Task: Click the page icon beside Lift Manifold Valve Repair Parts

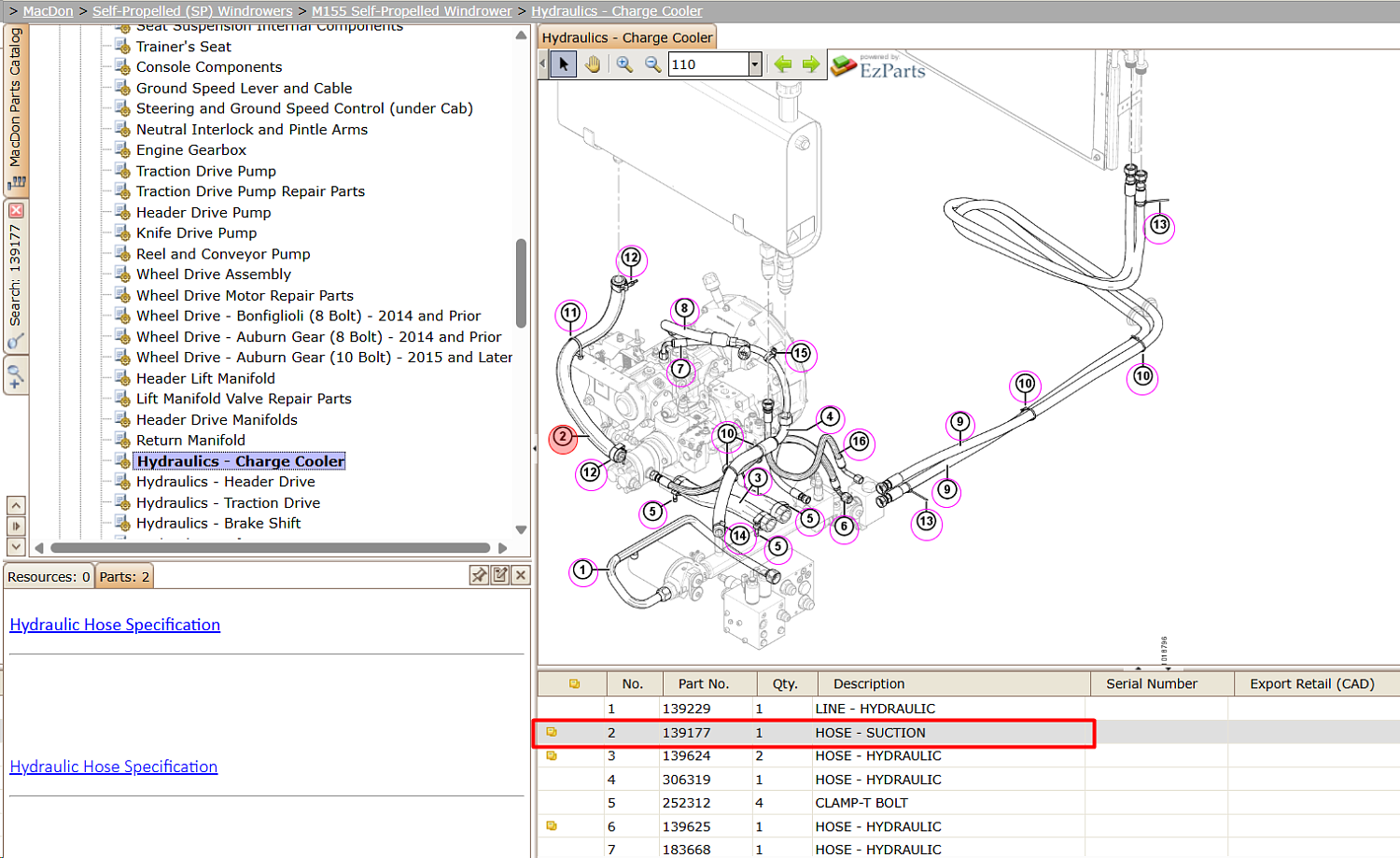Action: (122, 399)
